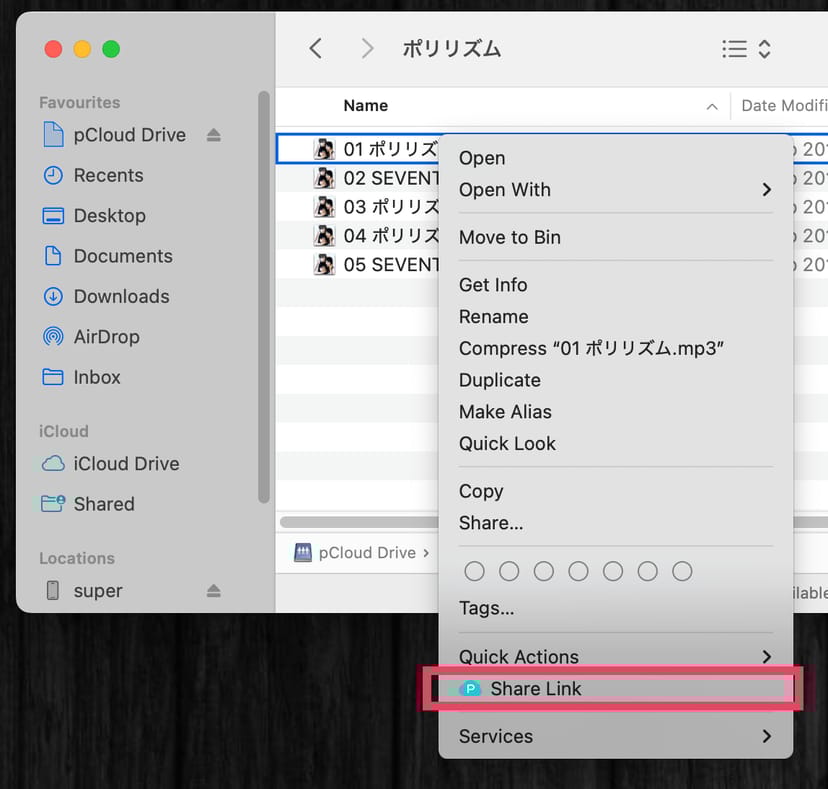Click Compress "01 ポリリズム.mp3" option

[x=590, y=348]
